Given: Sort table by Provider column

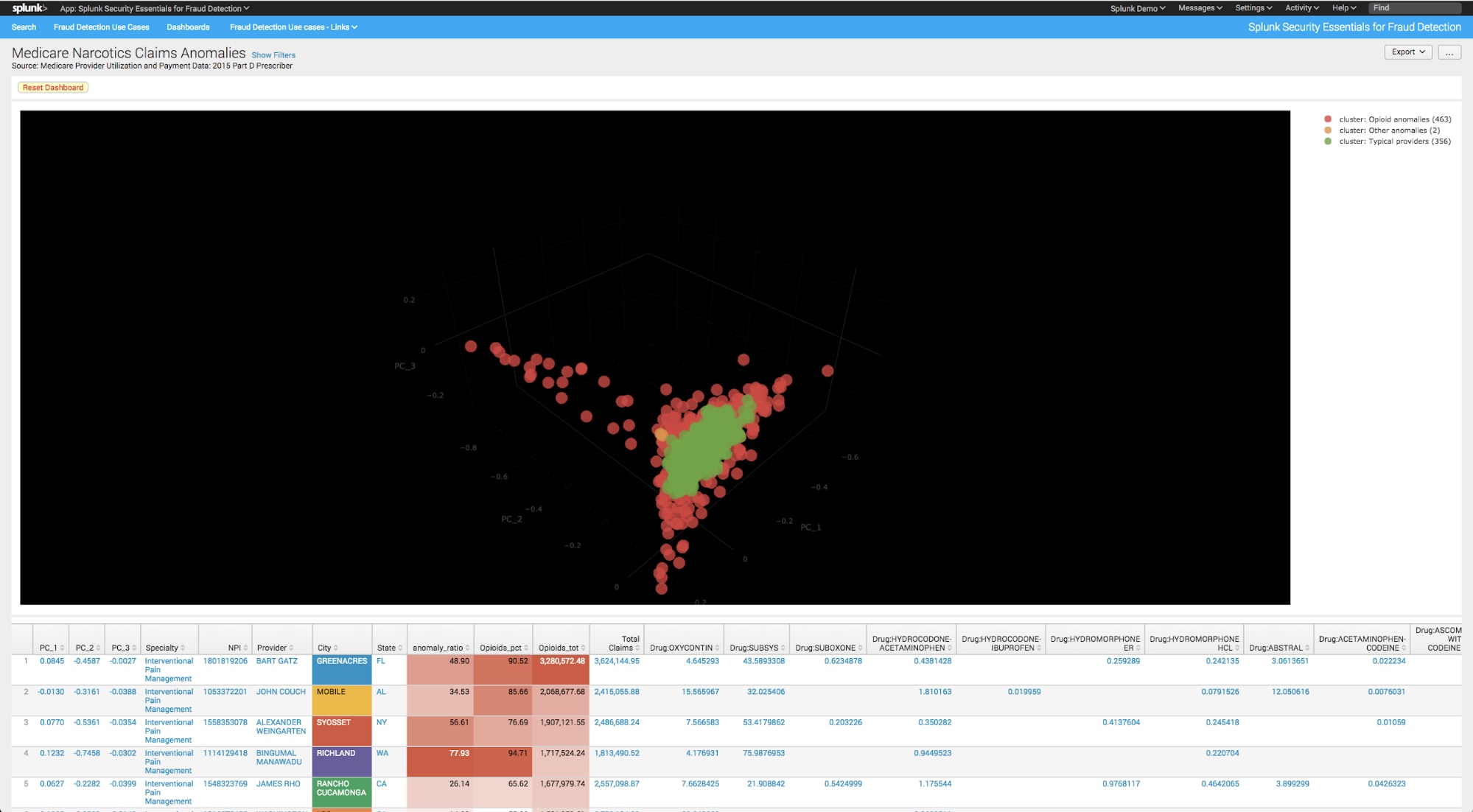Looking at the screenshot, I should click(x=275, y=648).
